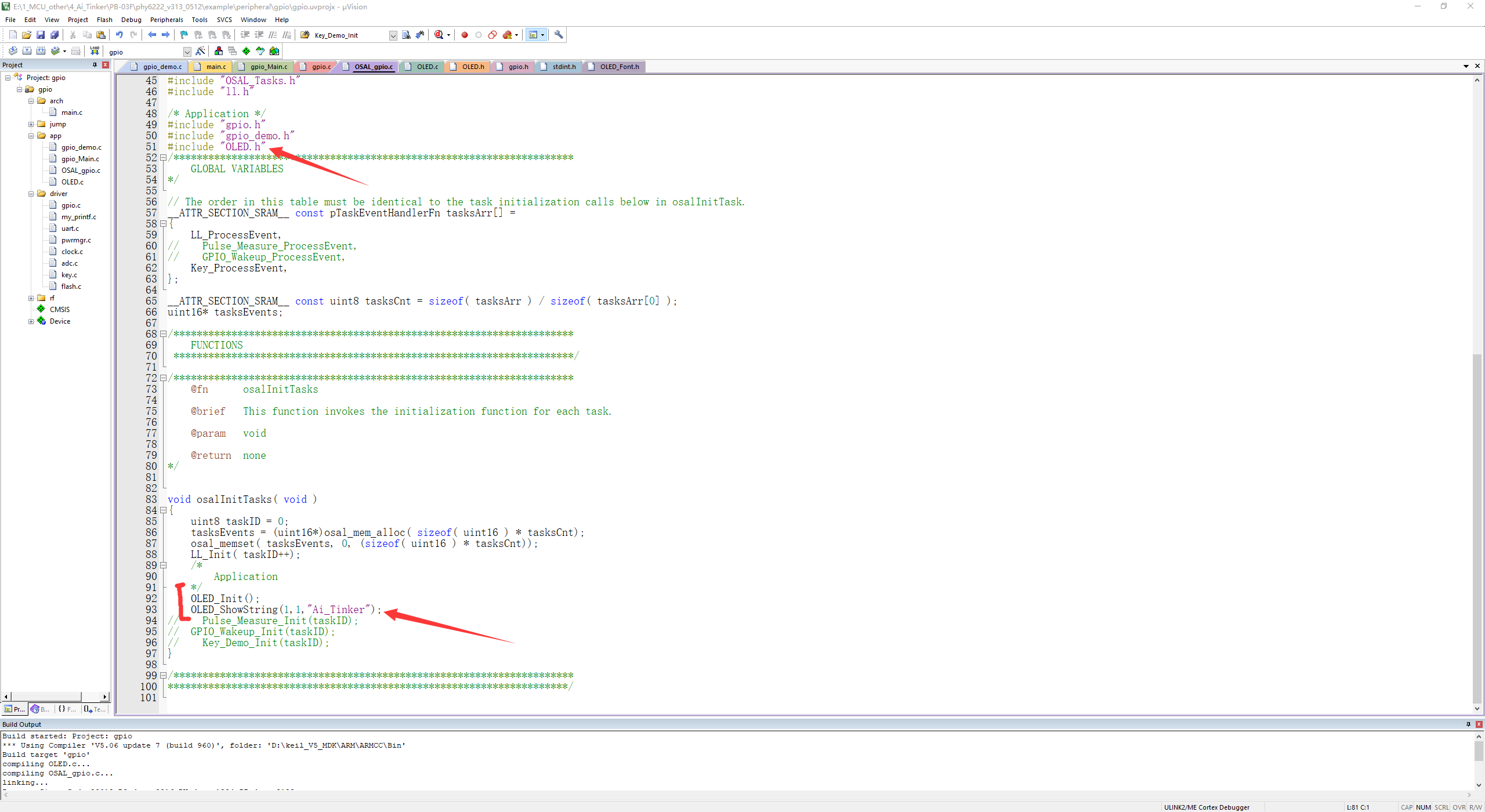1485x812 pixels.
Task: Click the Batch Build icon
Action: [56, 51]
